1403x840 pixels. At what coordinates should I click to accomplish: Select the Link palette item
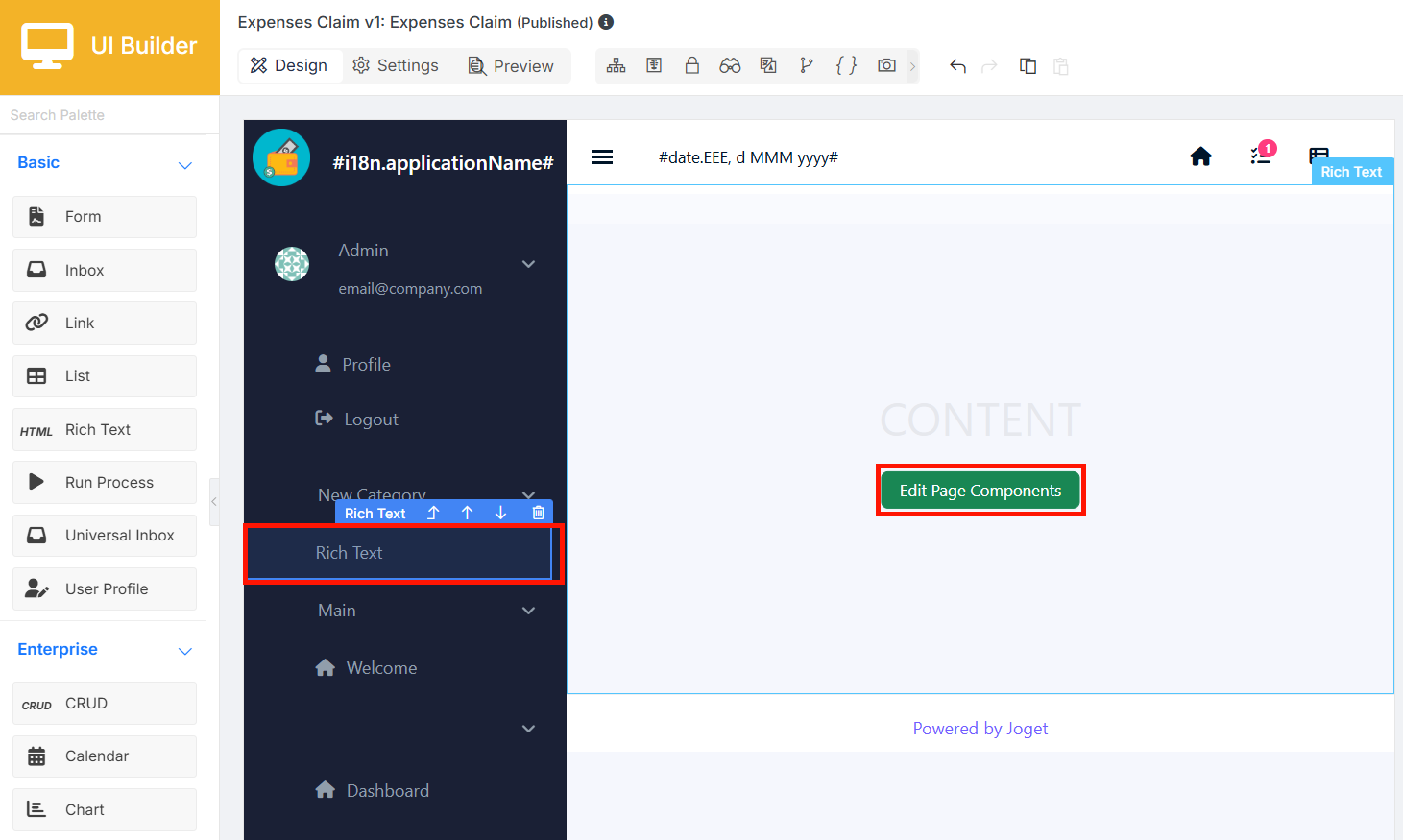coord(105,323)
